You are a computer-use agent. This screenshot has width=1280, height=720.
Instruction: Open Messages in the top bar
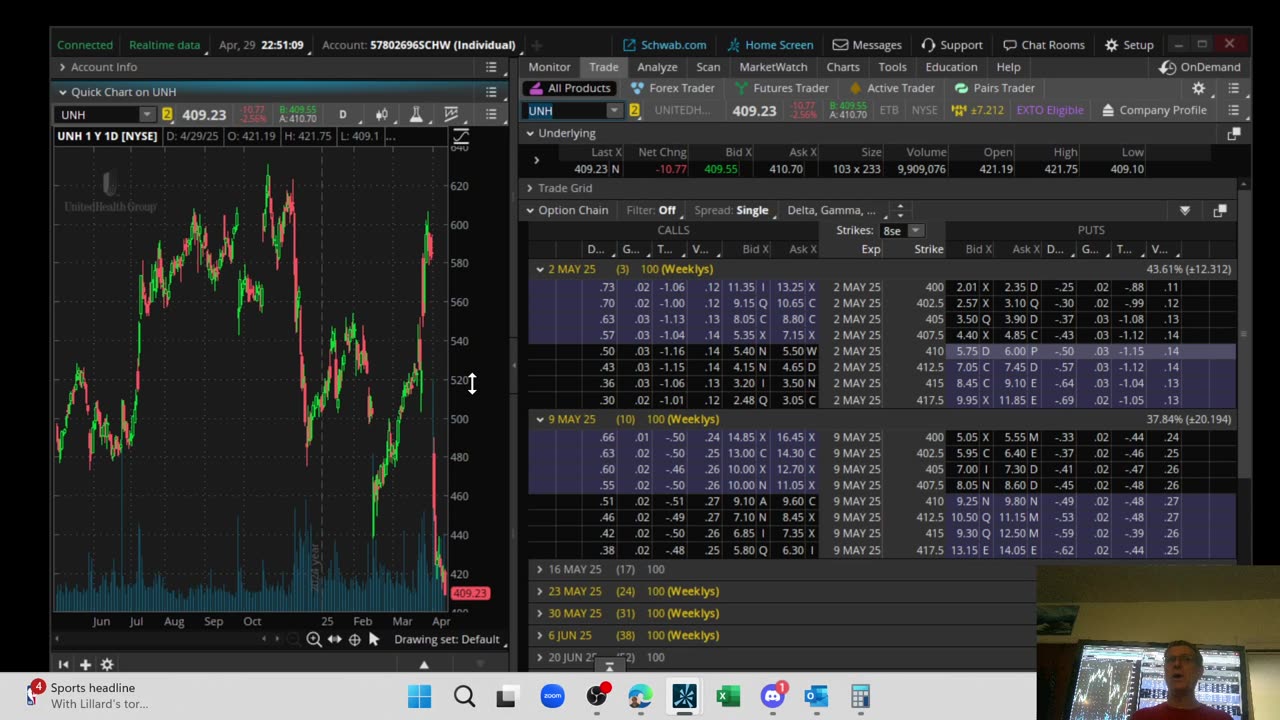coord(867,45)
